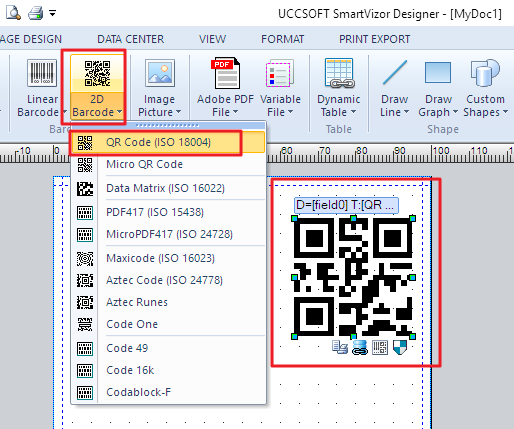Click the D=[field0] T:[QR ... label
Screen dimensions: 514x429
pos(346,205)
